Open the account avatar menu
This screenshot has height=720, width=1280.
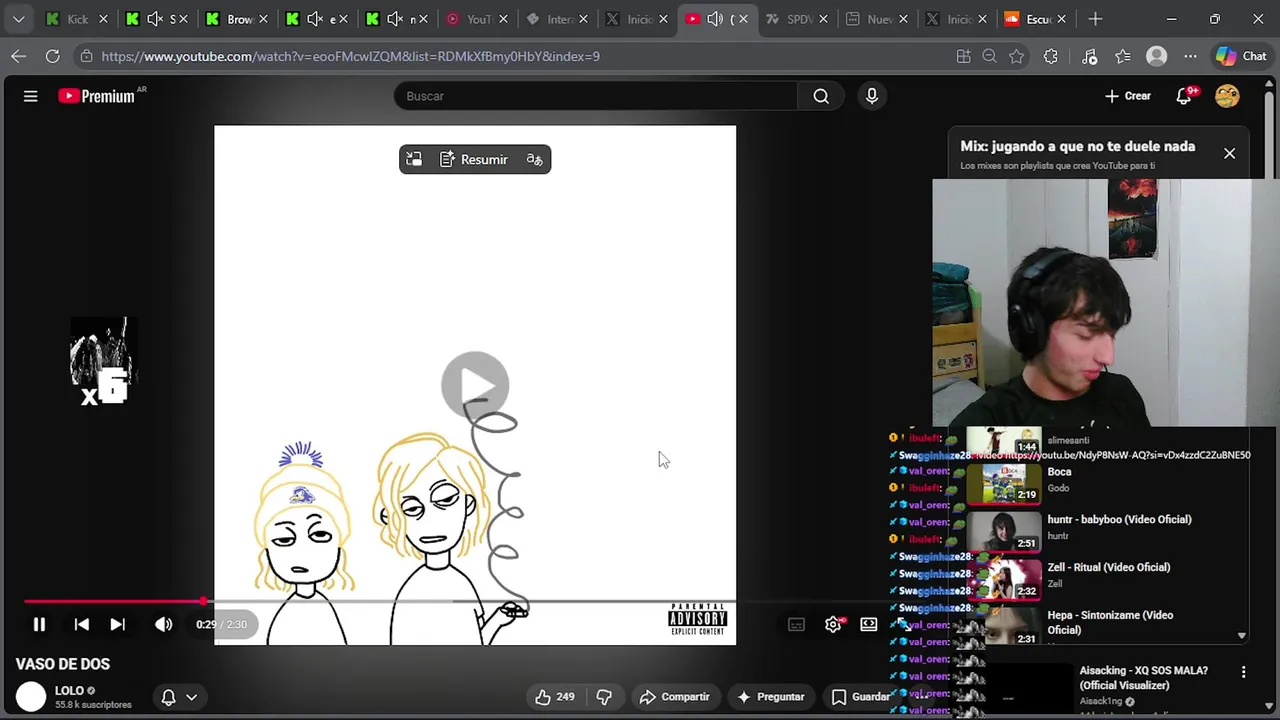[x=1227, y=96]
